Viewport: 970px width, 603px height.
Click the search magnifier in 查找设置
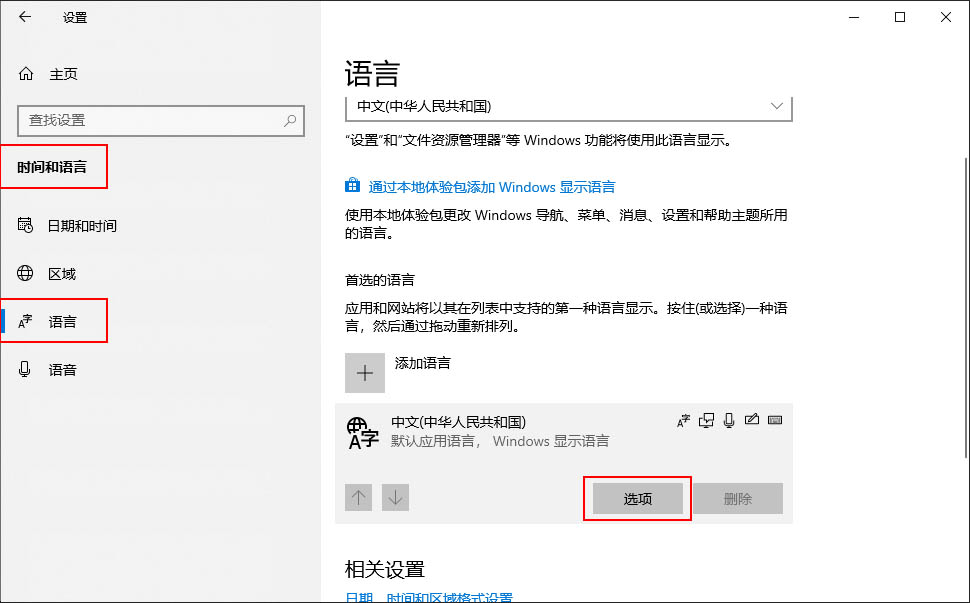pos(290,121)
